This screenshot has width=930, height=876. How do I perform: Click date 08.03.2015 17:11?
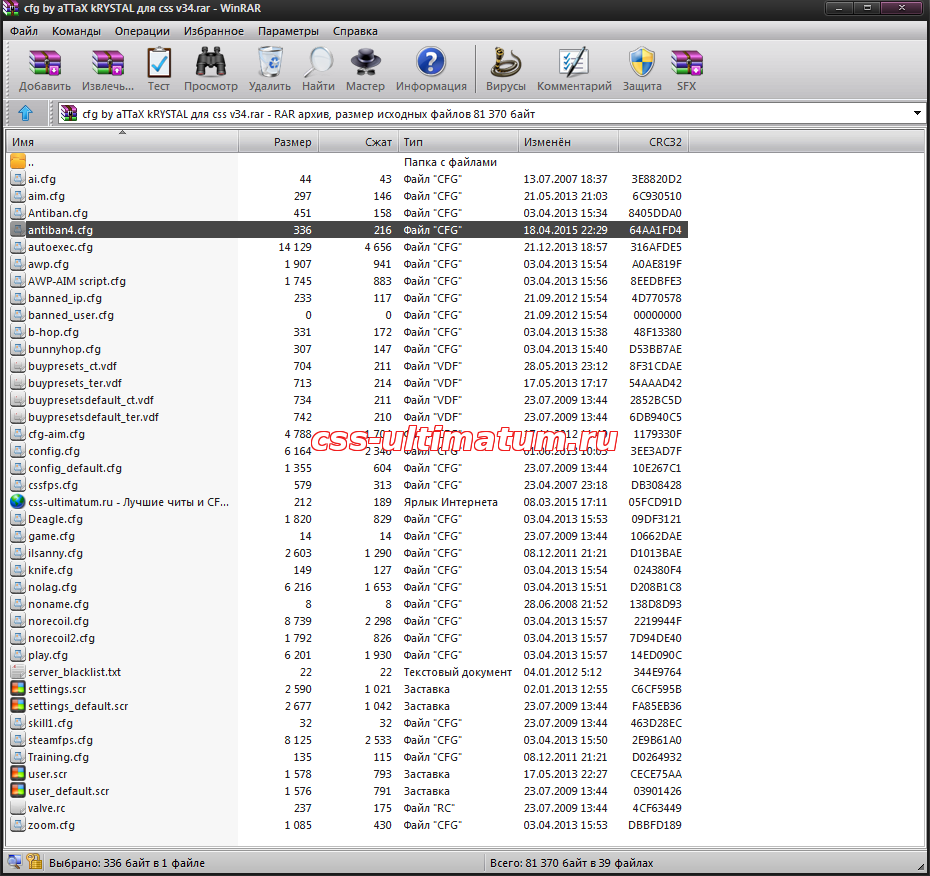(x=565, y=502)
